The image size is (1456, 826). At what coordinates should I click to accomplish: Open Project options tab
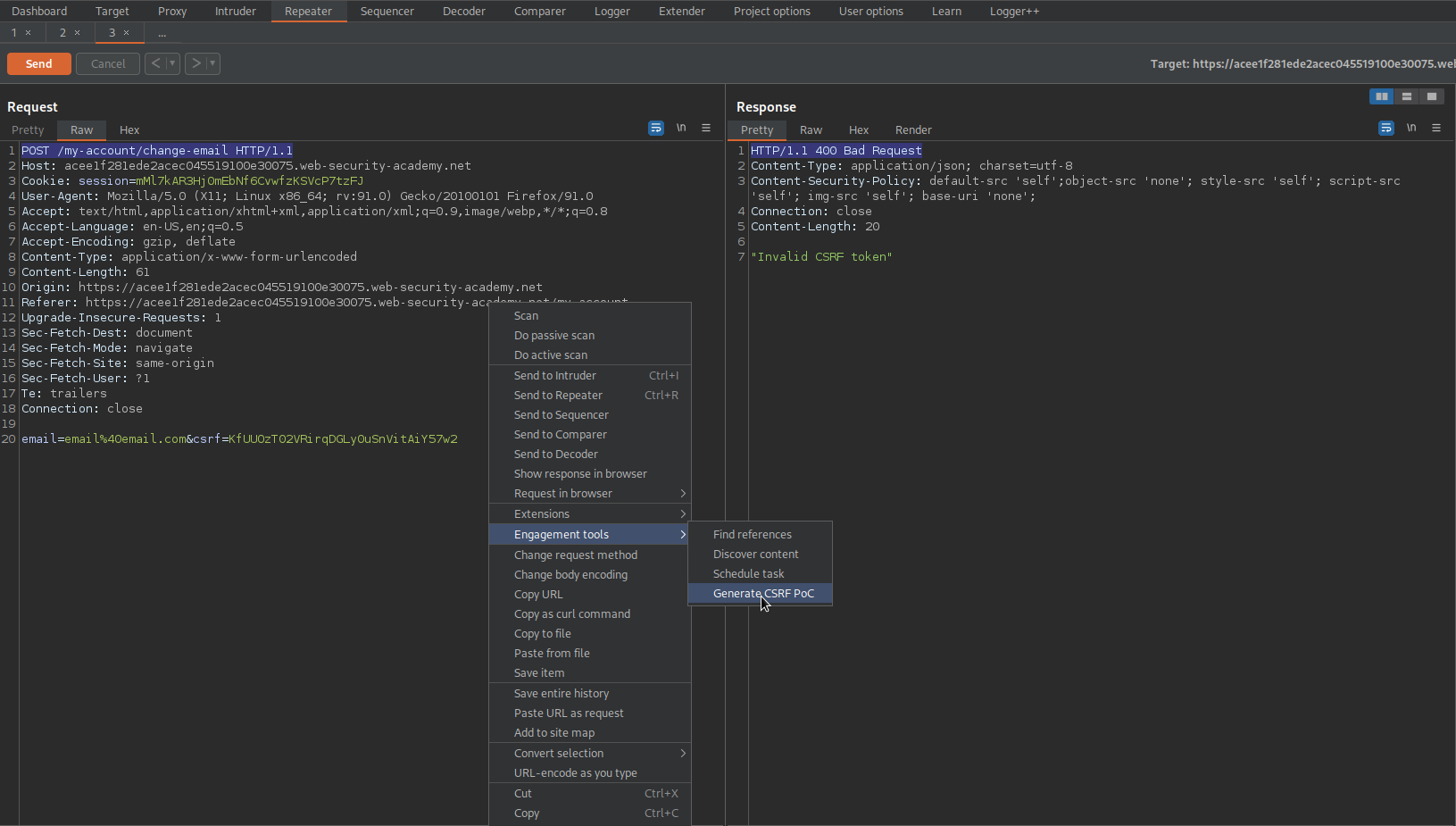(772, 12)
